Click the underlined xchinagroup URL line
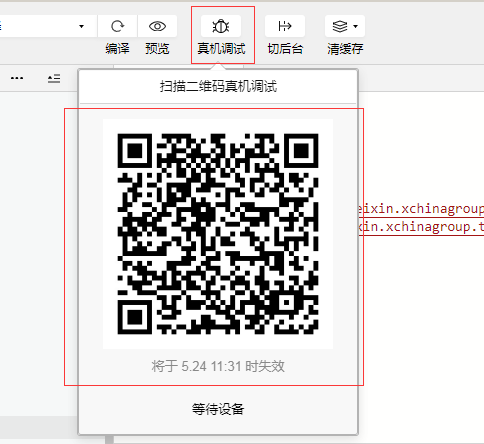 [x=421, y=227]
